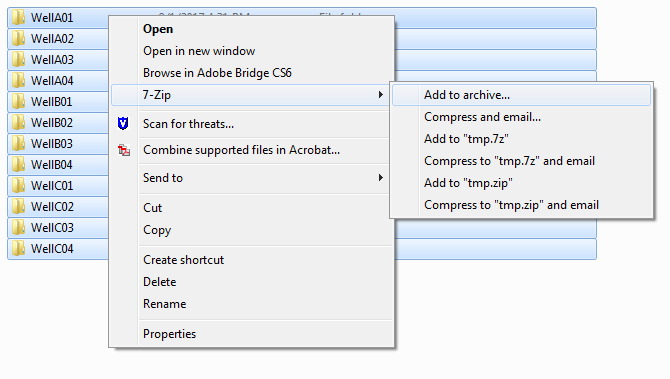
Task: Select the WellB03 folder icon
Action: 18,144
